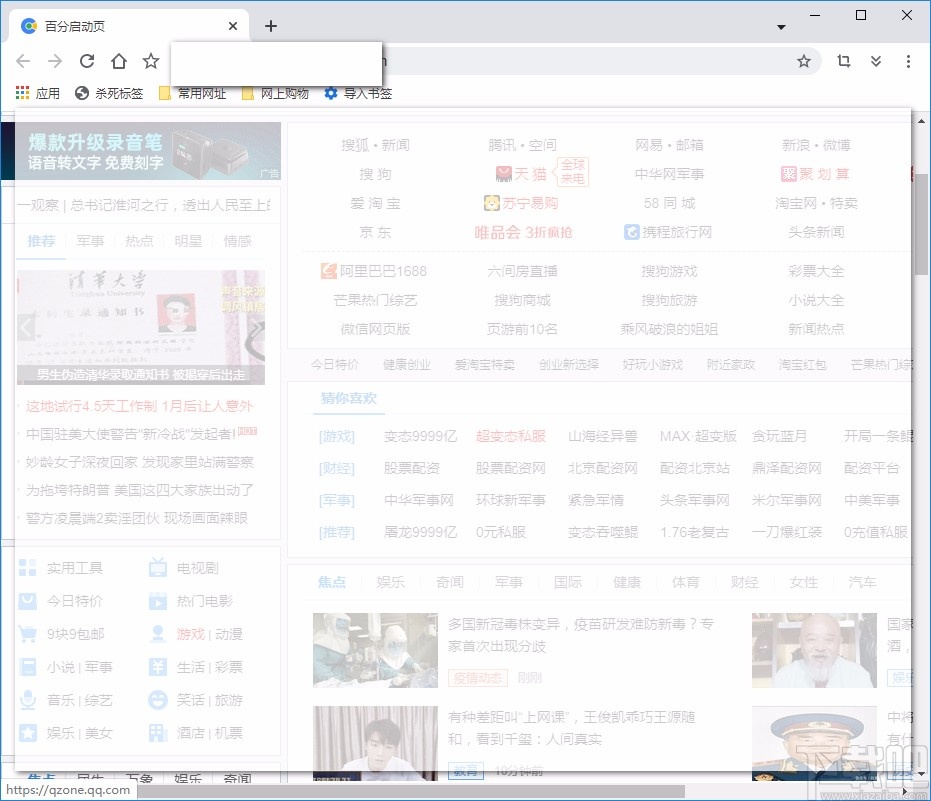Open 搜狐·新闻 link
This screenshot has height=801, width=931.
coord(375,145)
